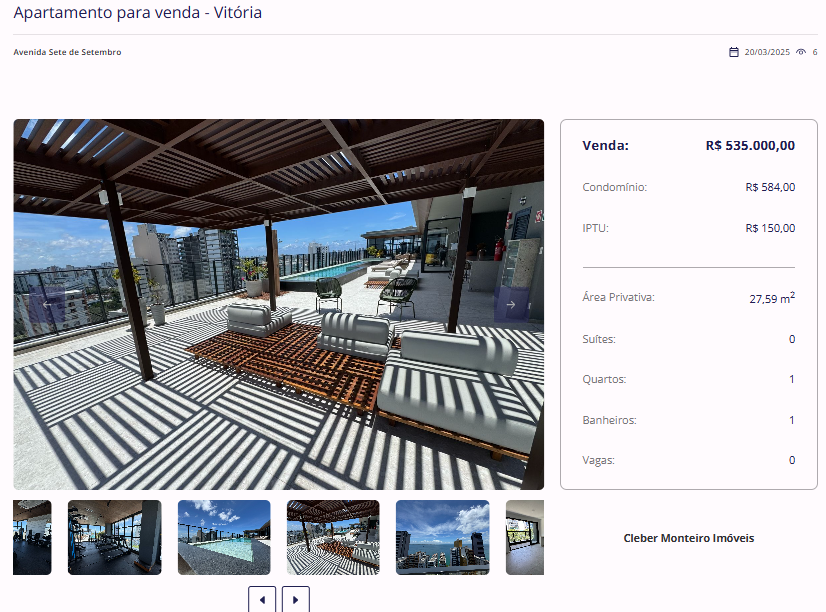Click the right thumbnail carousel arrow button
Screen dimensions: 826x612
pos(296,599)
